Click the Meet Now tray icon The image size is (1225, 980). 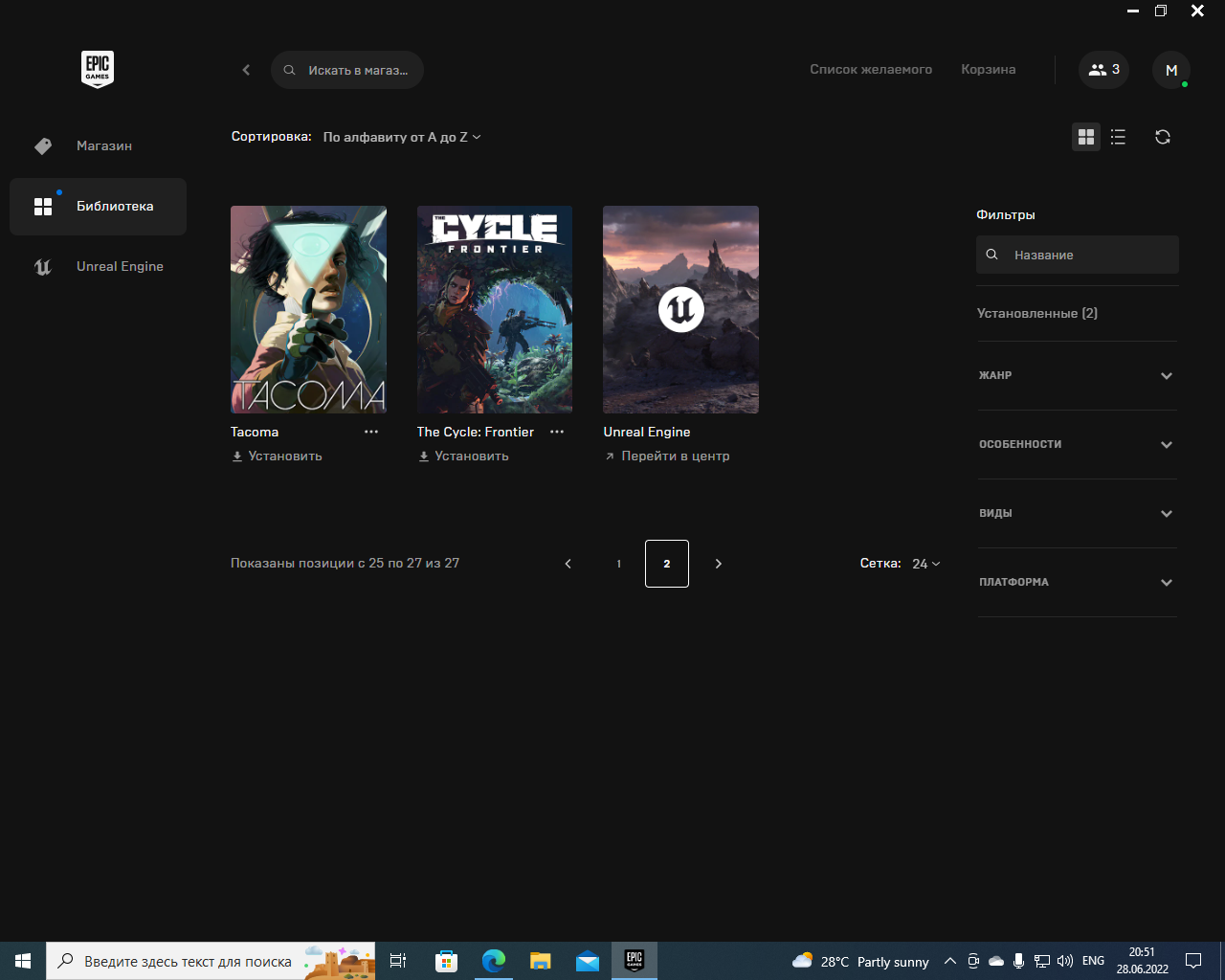point(973,961)
